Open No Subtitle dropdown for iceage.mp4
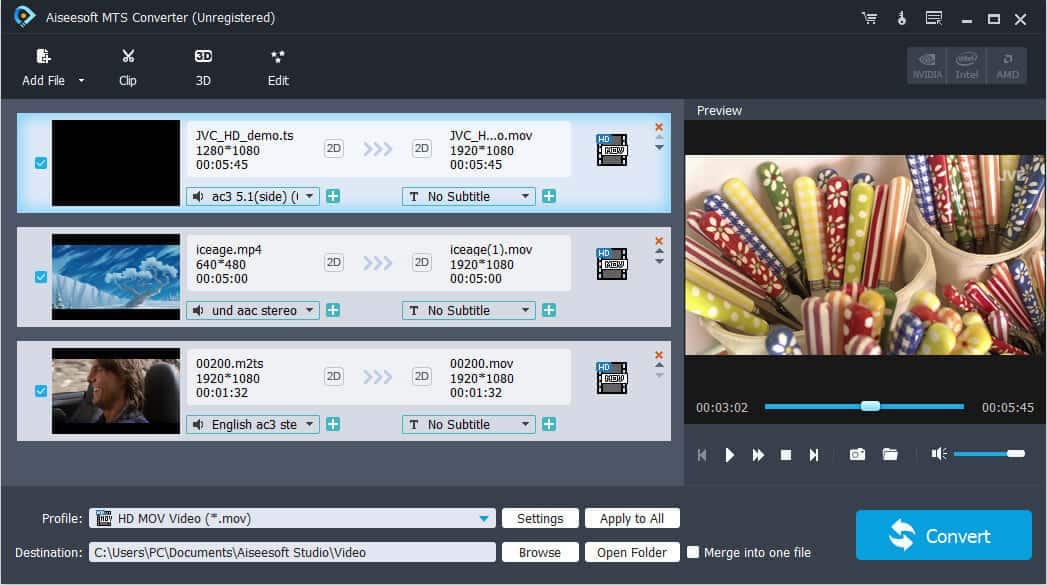The width and height of the screenshot is (1047, 585). click(x=469, y=311)
